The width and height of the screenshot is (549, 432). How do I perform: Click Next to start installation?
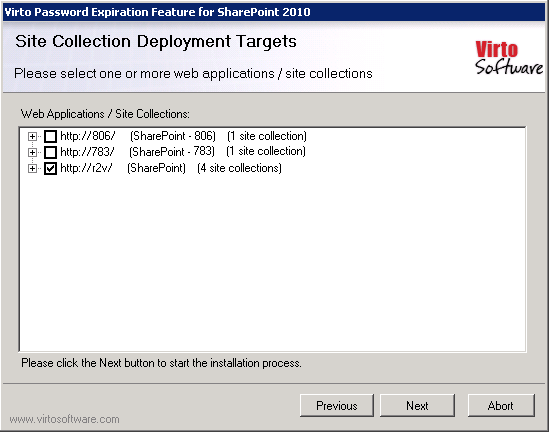[417, 405]
